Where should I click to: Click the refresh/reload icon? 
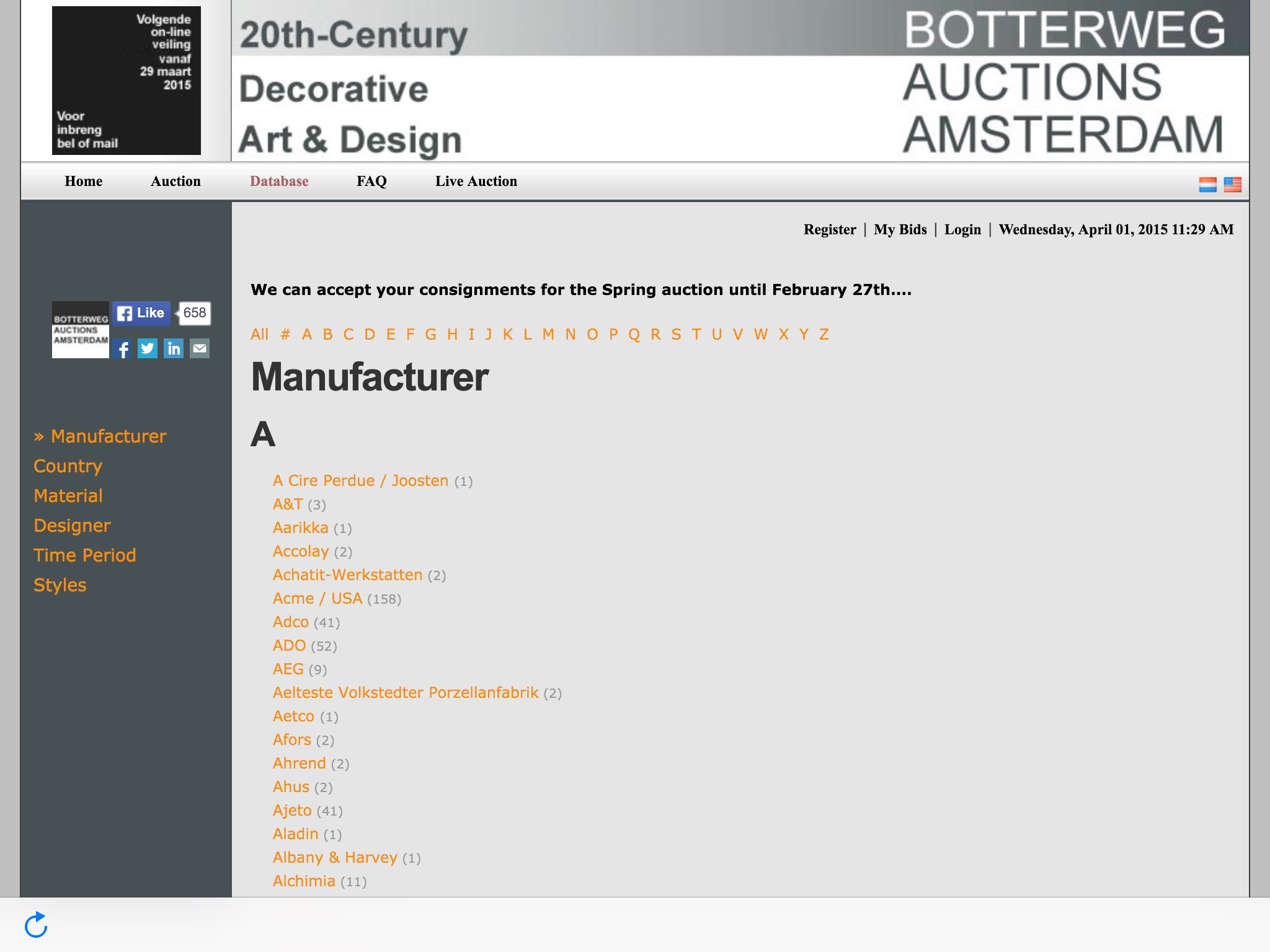(x=35, y=925)
